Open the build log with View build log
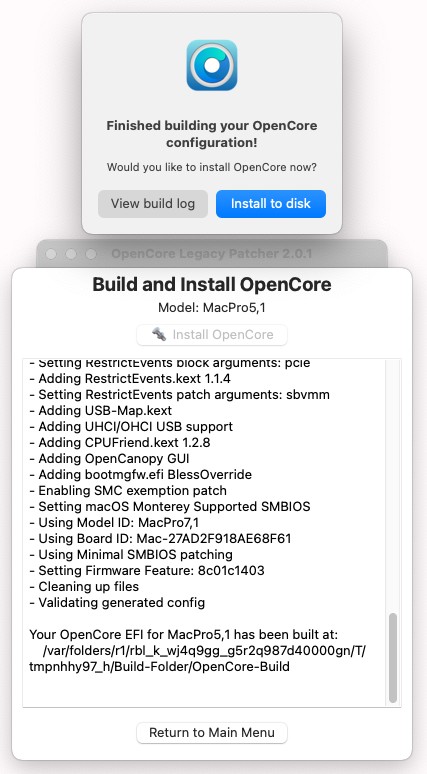427x774 pixels. pyautogui.click(x=153, y=203)
